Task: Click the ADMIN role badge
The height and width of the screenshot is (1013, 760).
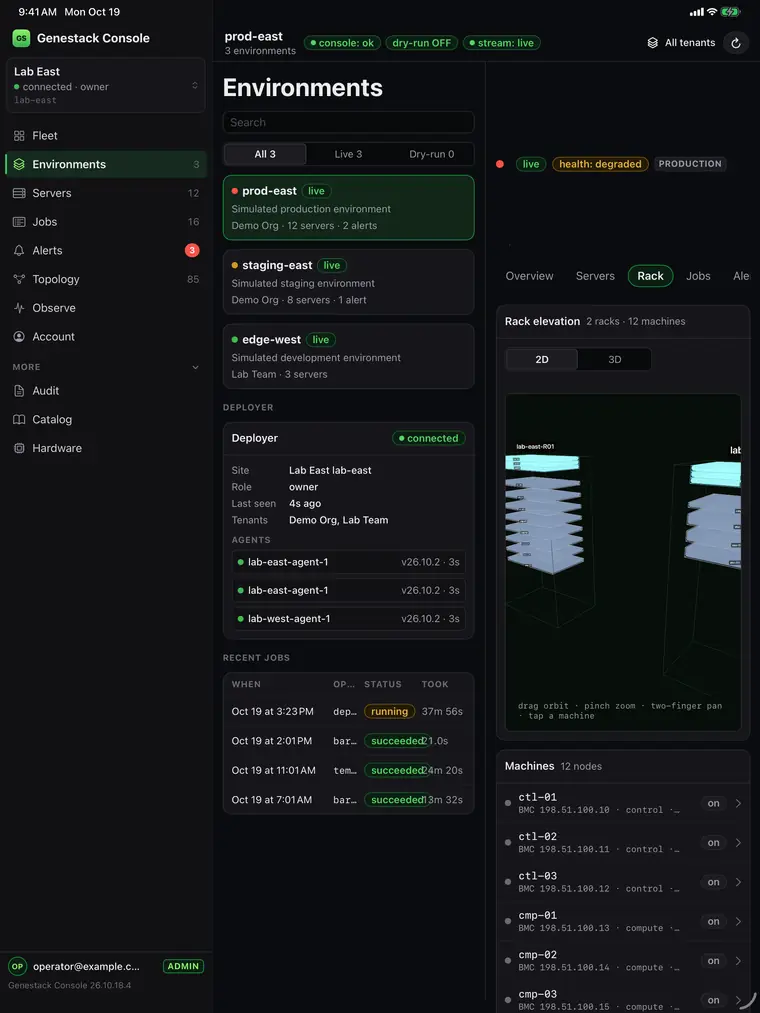Action: (x=184, y=966)
